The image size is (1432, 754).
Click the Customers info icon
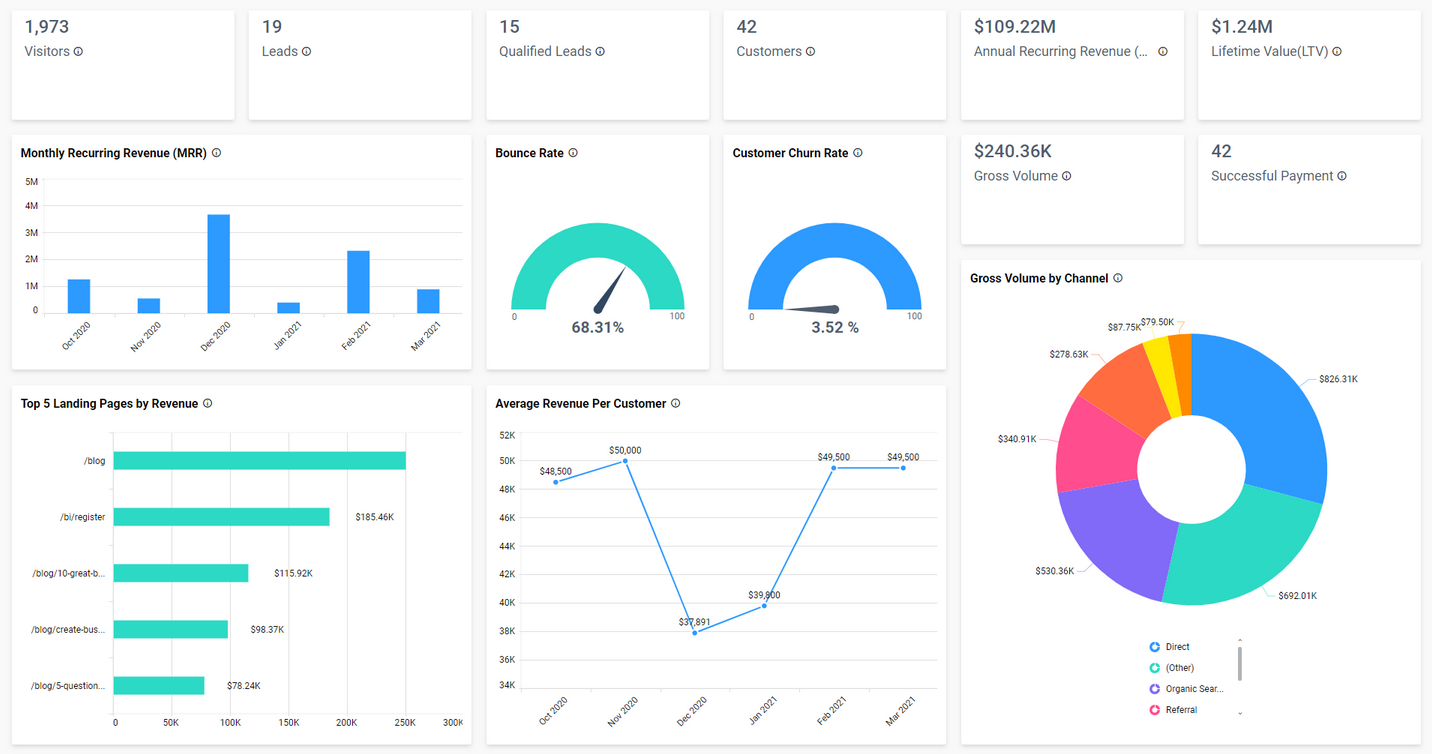click(x=811, y=51)
